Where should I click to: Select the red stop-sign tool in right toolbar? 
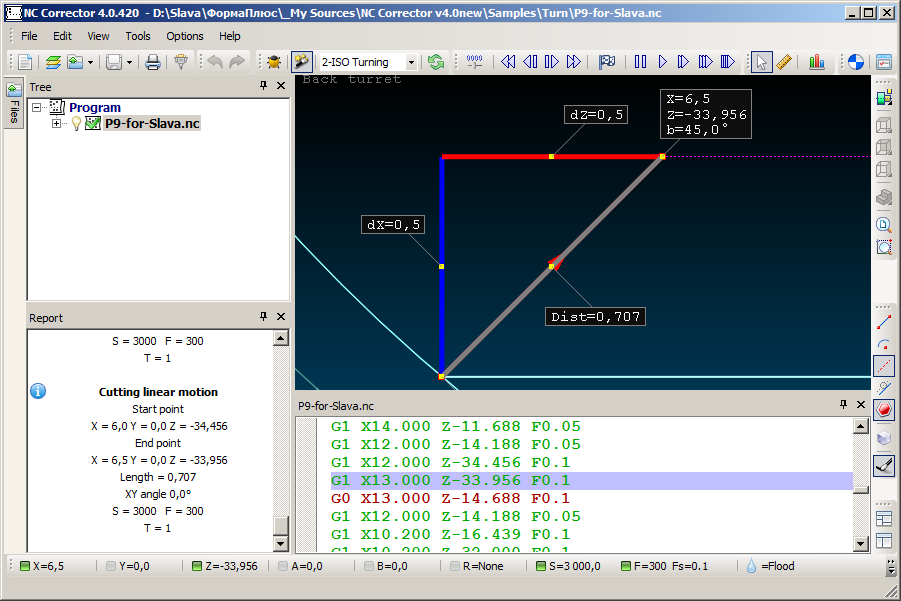884,410
